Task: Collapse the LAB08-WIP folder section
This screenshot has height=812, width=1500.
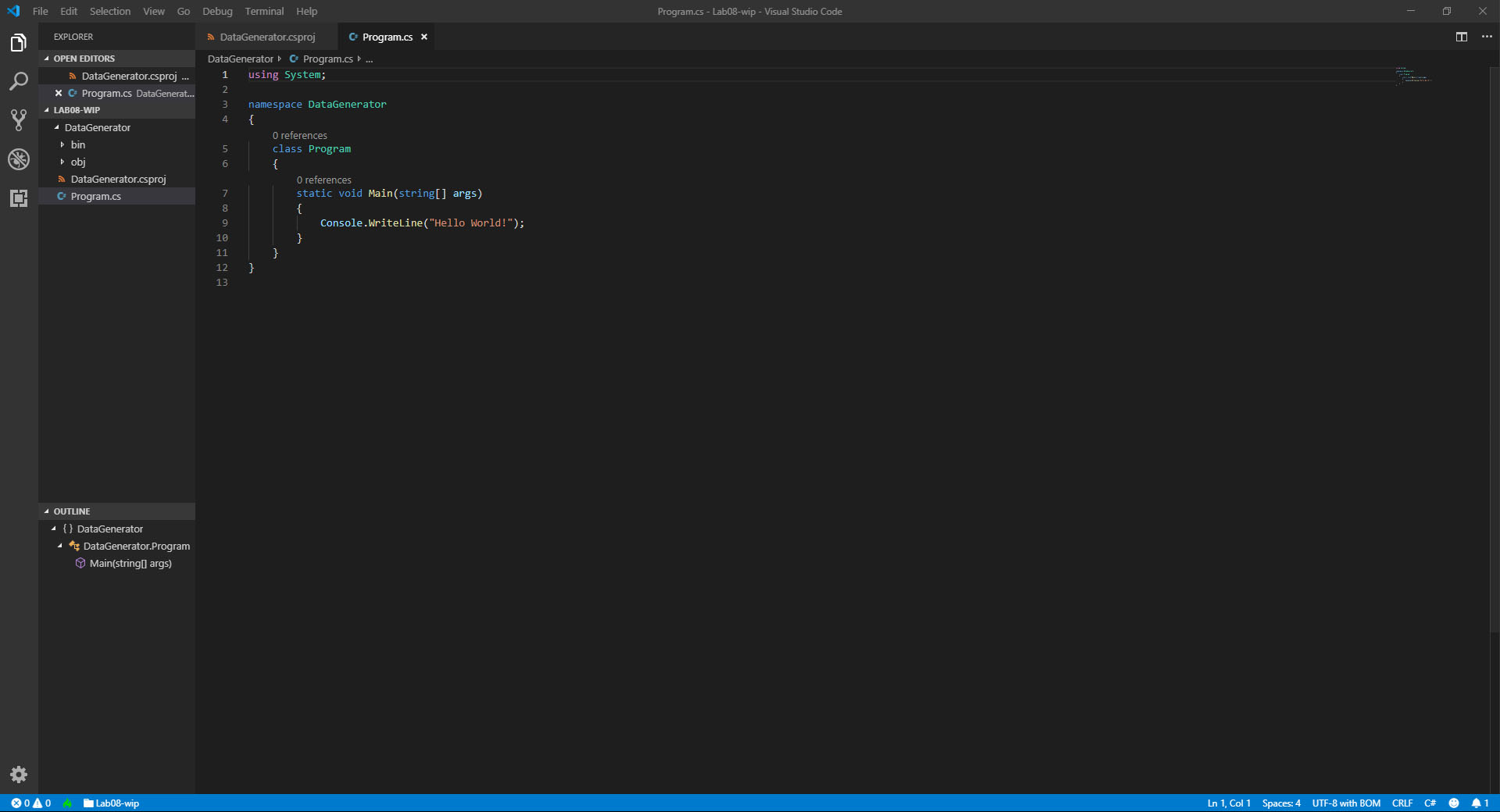Action: [47, 110]
